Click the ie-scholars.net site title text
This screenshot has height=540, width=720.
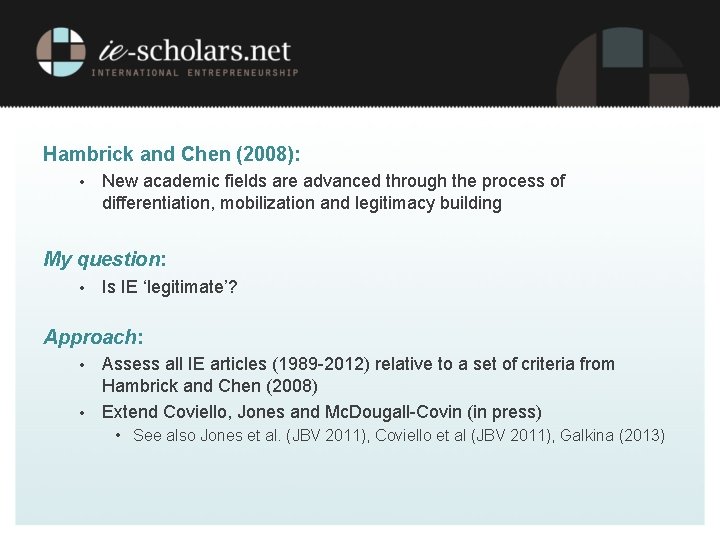coord(195,50)
